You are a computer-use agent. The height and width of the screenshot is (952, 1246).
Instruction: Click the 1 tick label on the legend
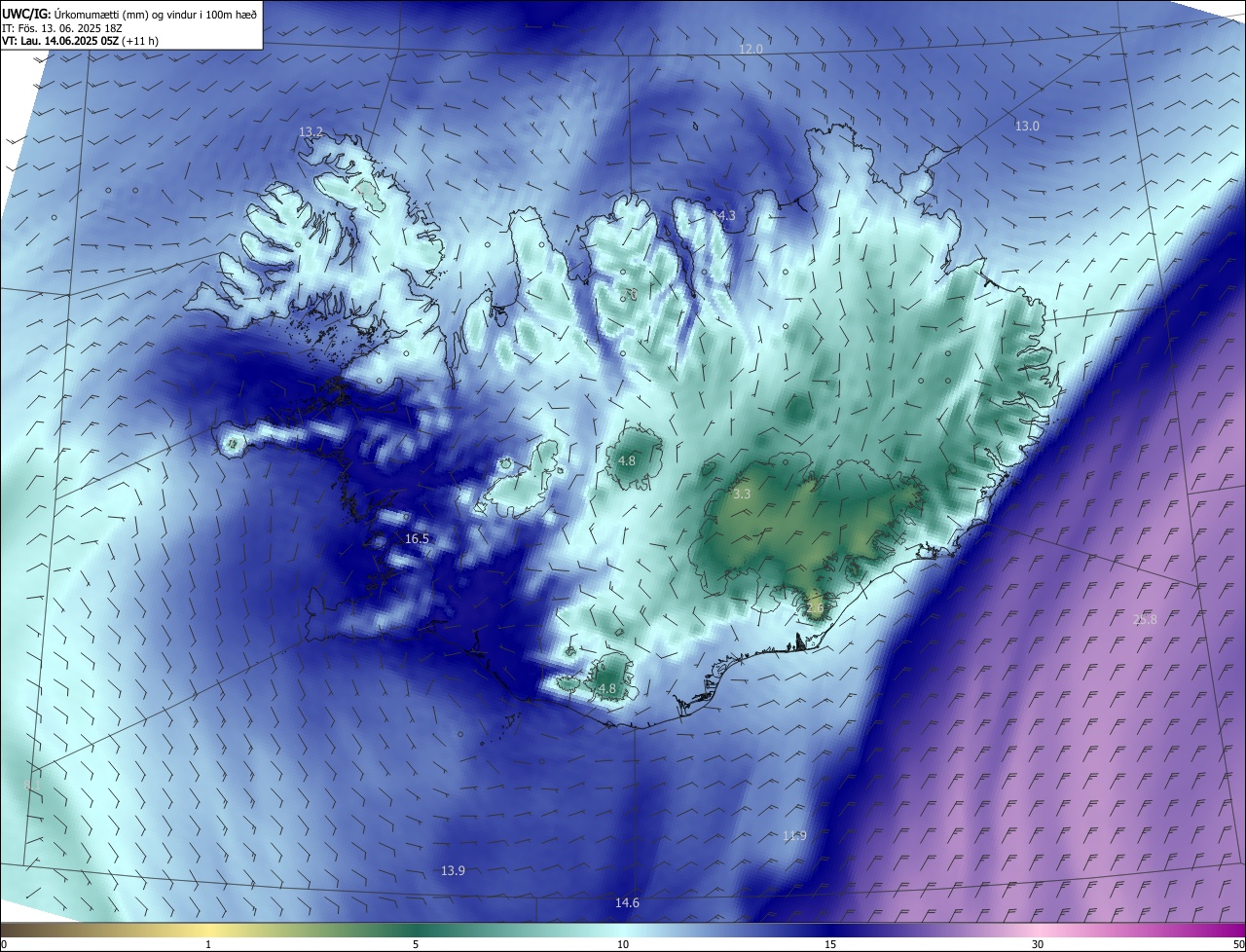click(208, 944)
